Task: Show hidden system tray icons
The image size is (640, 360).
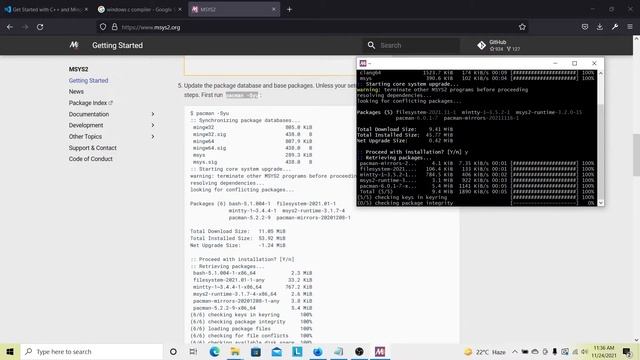Action: click(x=515, y=352)
